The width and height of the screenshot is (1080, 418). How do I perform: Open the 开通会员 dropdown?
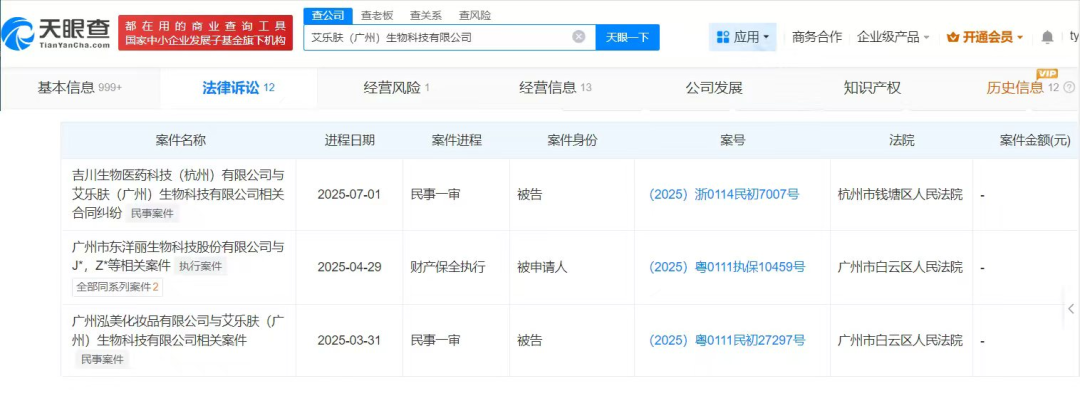click(x=985, y=37)
